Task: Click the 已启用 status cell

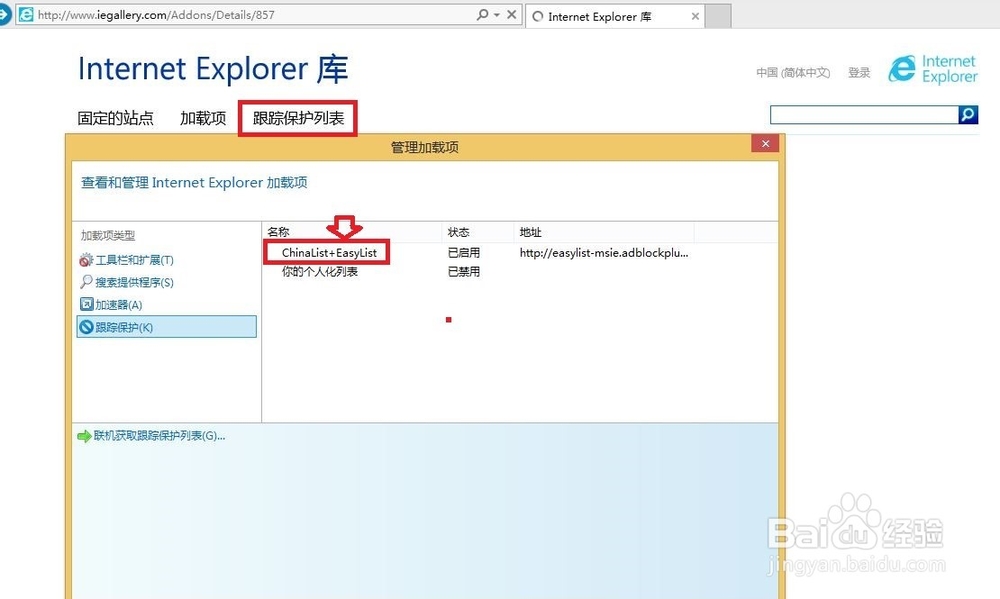Action: 464,253
